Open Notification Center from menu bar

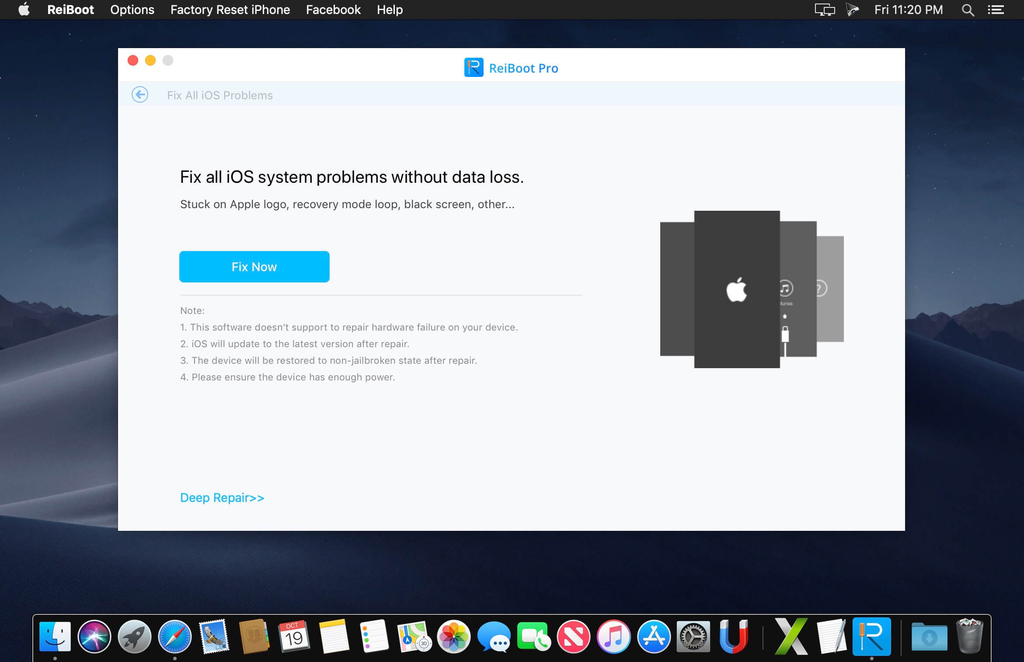[995, 9]
